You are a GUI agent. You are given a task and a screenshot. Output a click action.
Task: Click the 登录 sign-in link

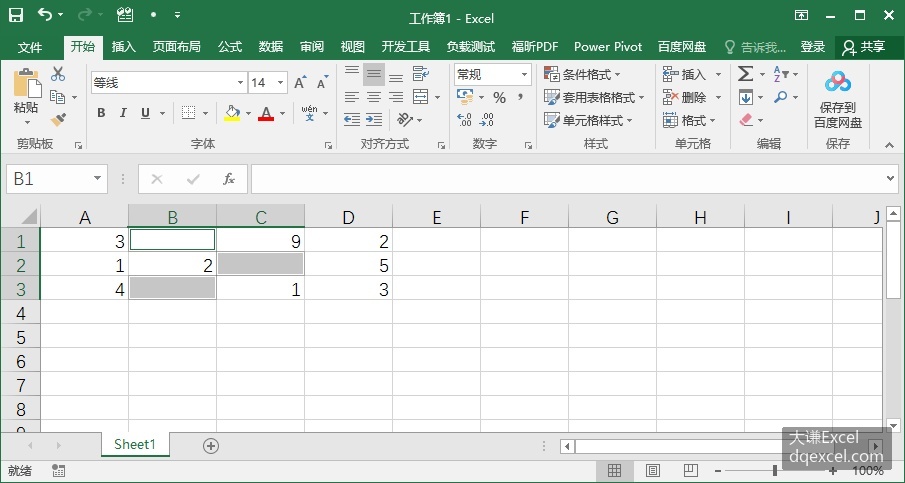pos(813,47)
